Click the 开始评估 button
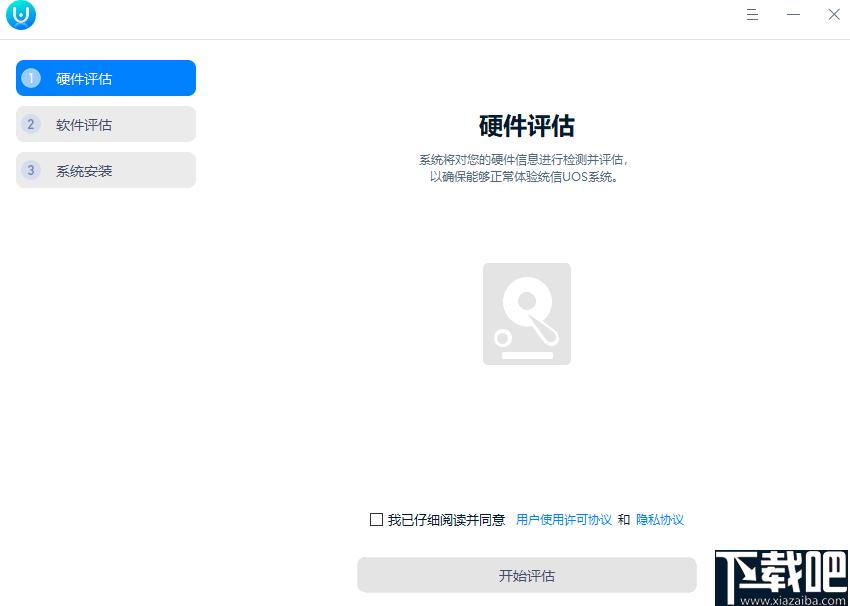The width and height of the screenshot is (850, 606). tap(526, 575)
